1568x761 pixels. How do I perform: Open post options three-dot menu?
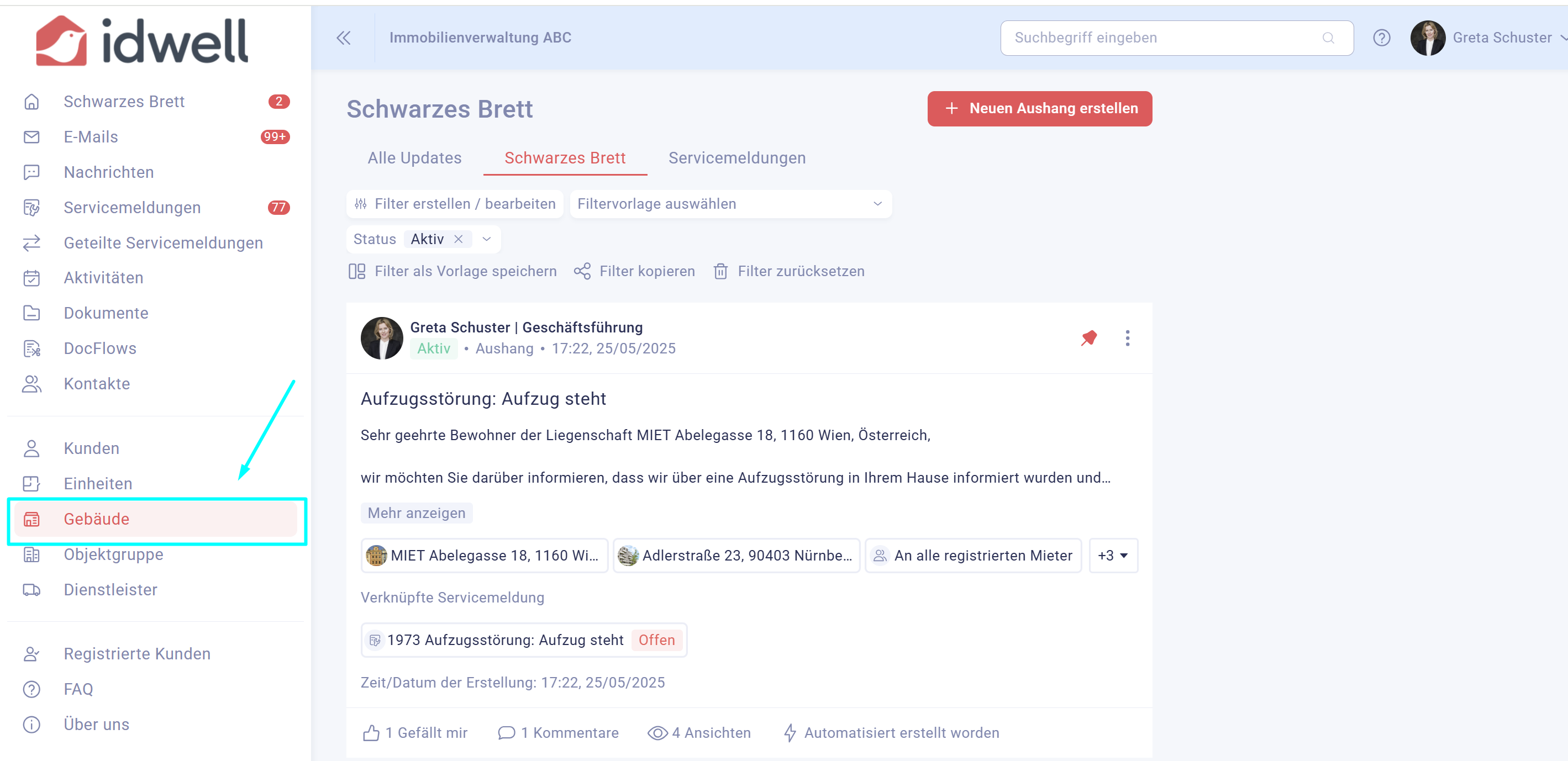(1127, 338)
